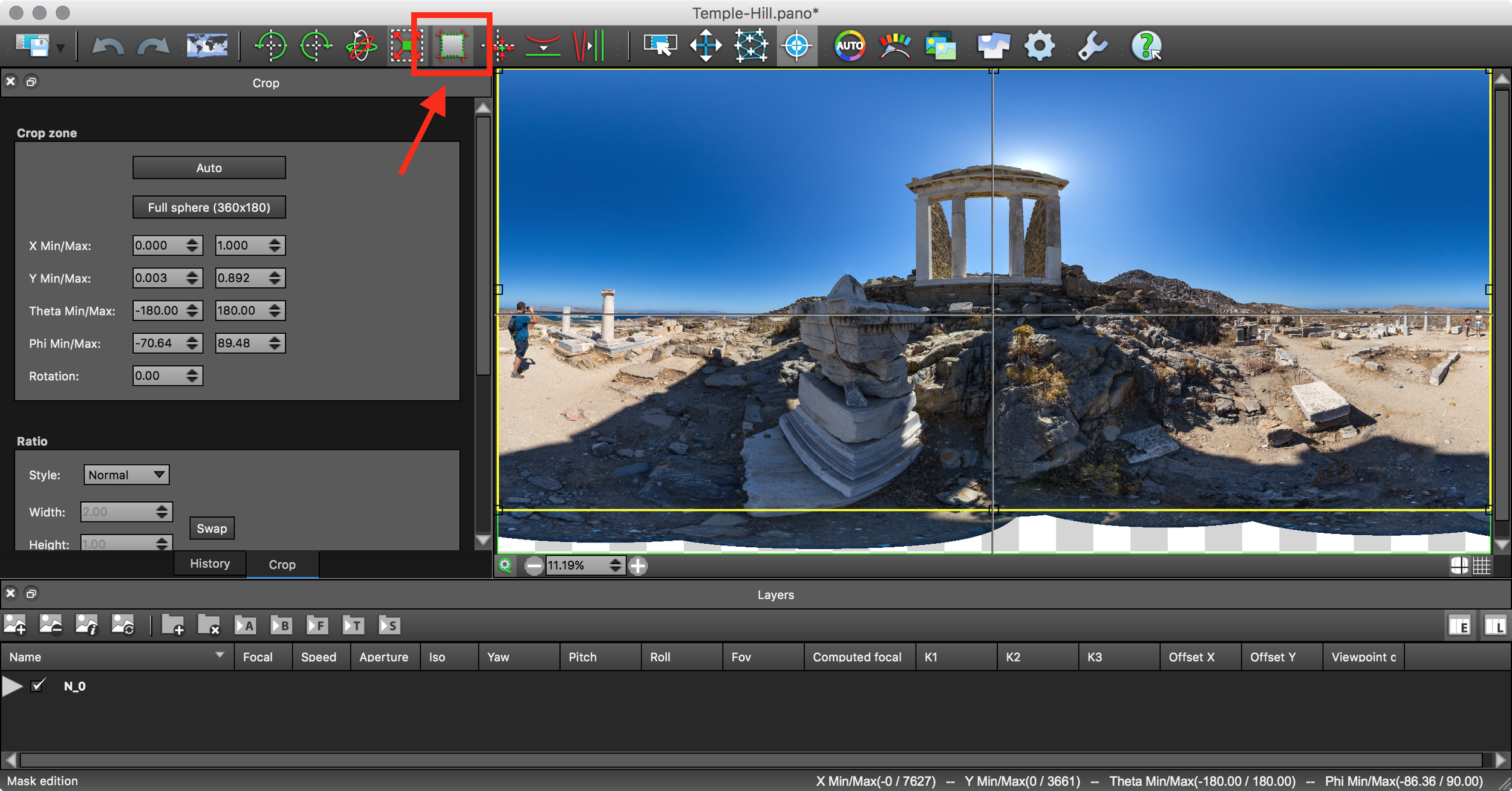
Task: Open the render overlapping photos tool
Action: 994,45
